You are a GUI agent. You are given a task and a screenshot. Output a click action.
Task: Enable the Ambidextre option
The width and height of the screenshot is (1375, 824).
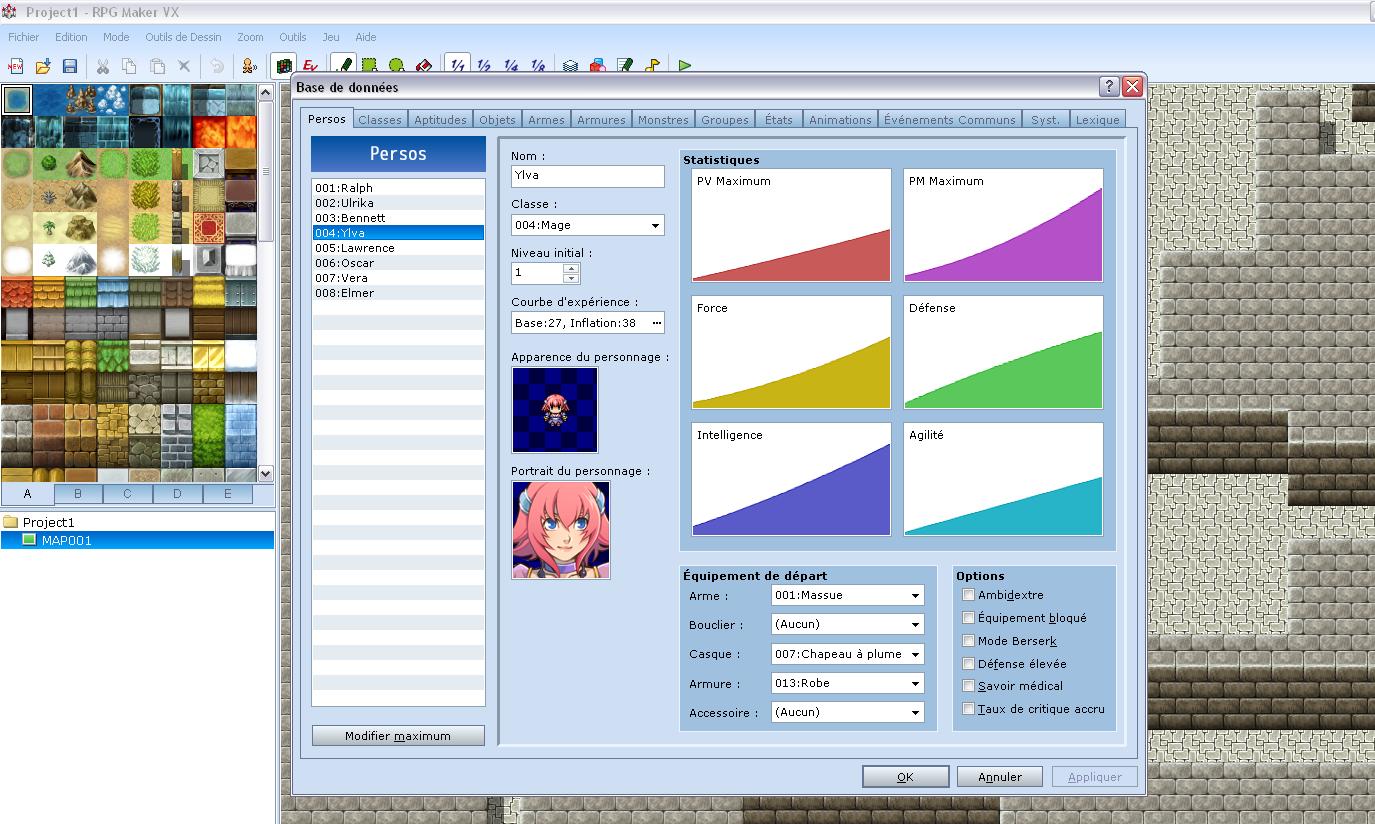[x=968, y=595]
